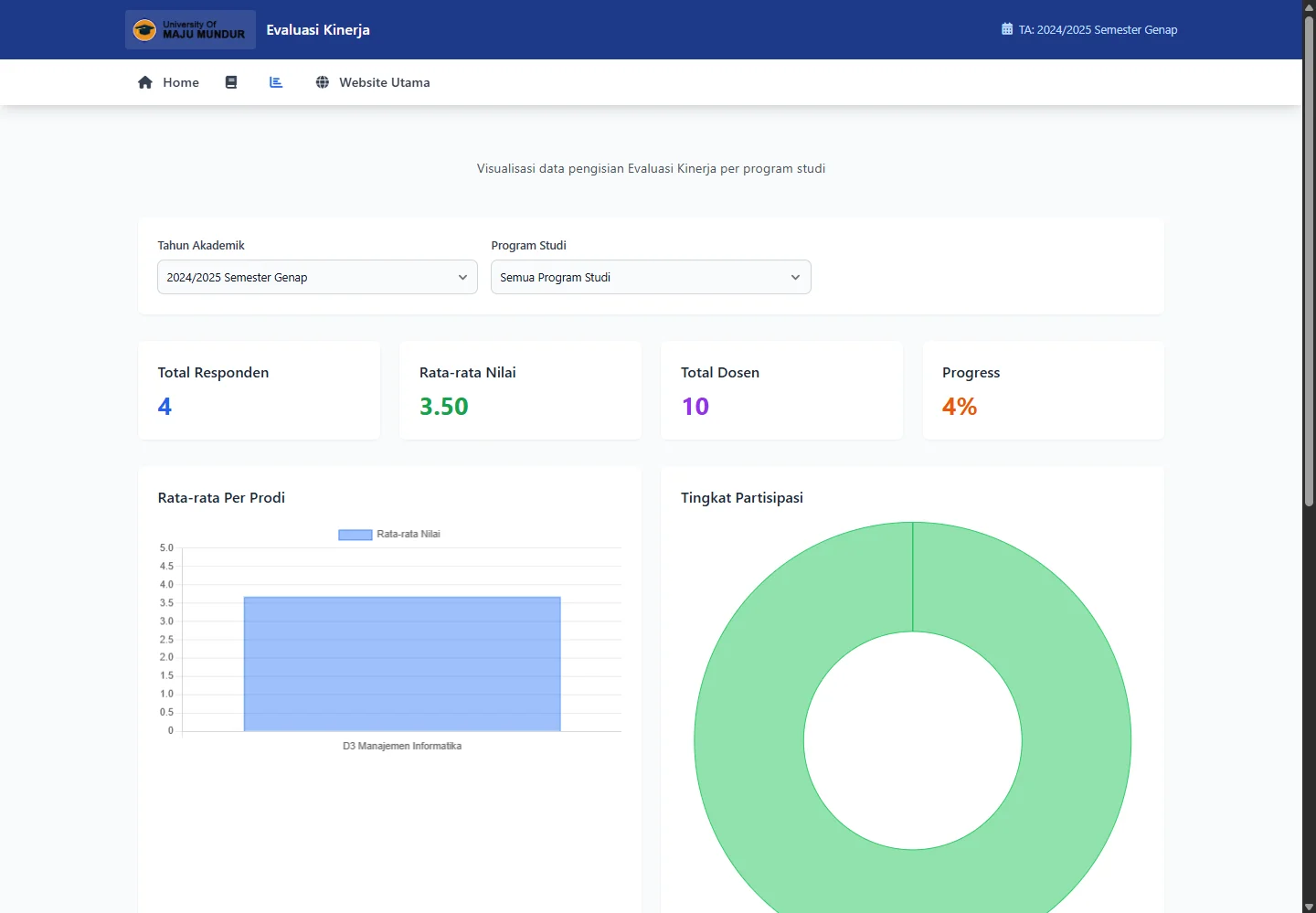Expand the Program Studi dropdown
Screen dimensions: 1316x913
pos(651,277)
